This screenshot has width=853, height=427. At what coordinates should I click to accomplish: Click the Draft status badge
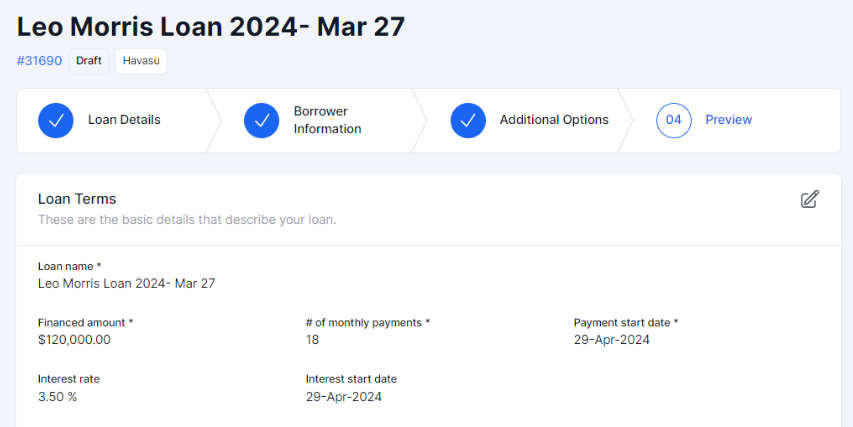tap(89, 61)
